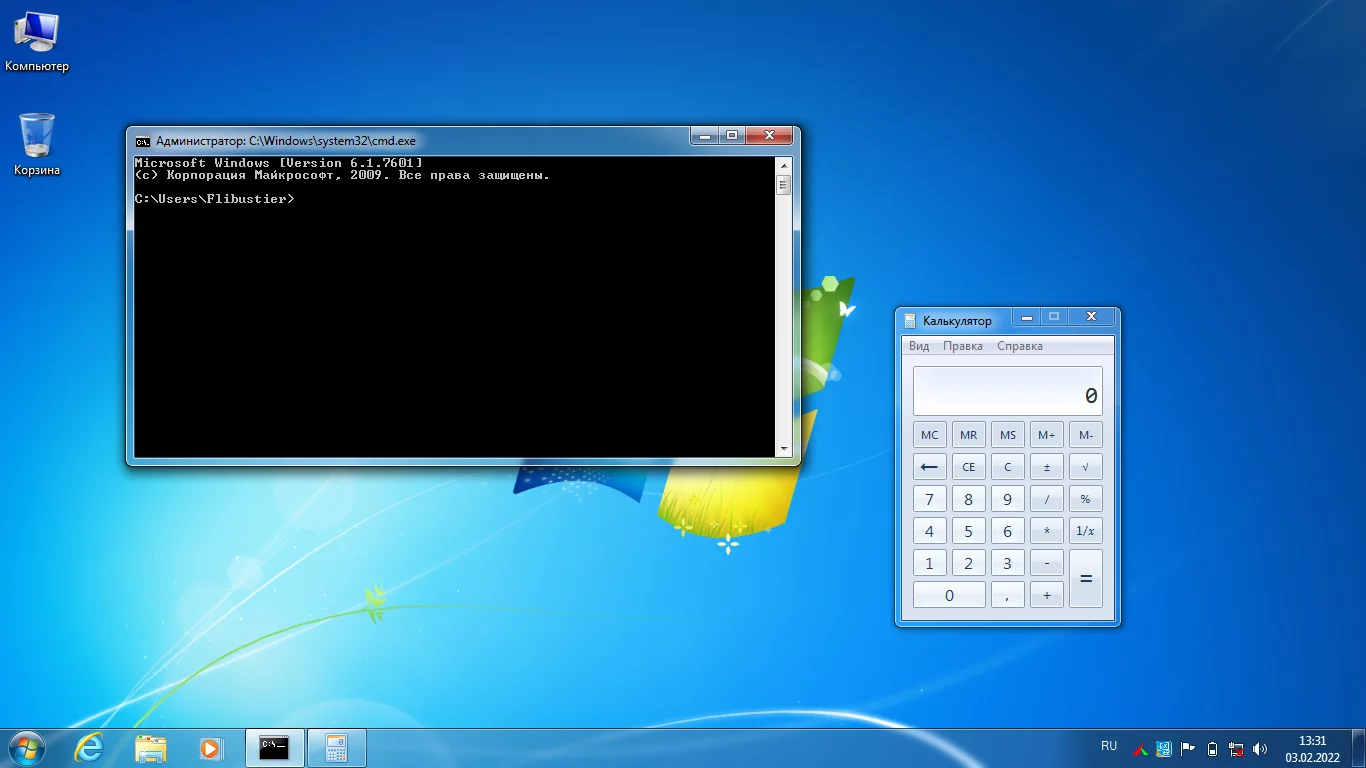The image size is (1366, 768).
Task: Click the M- memory subtract button
Action: tap(1085, 435)
